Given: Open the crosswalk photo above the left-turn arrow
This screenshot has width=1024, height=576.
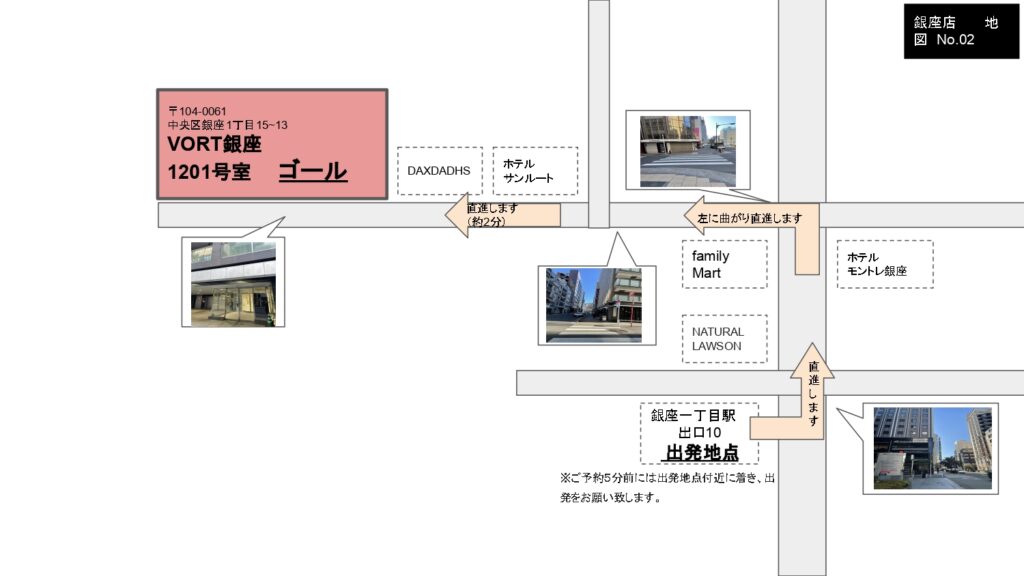Looking at the screenshot, I should click(687, 151).
